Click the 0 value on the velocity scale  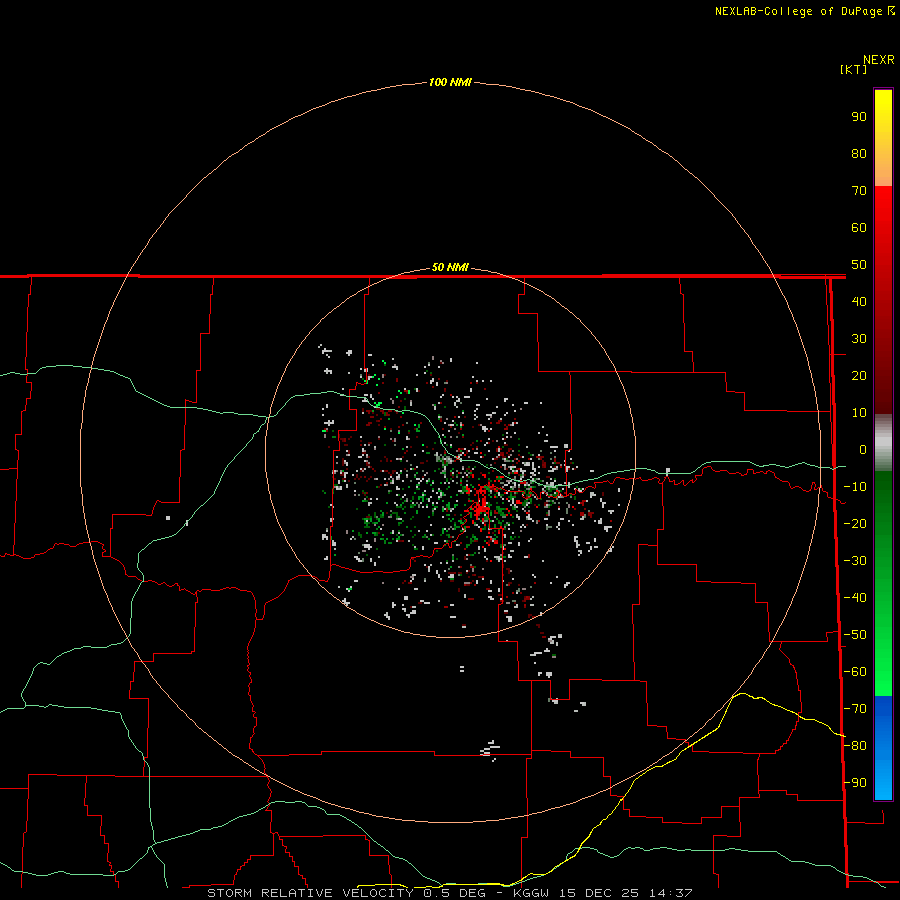click(x=863, y=449)
